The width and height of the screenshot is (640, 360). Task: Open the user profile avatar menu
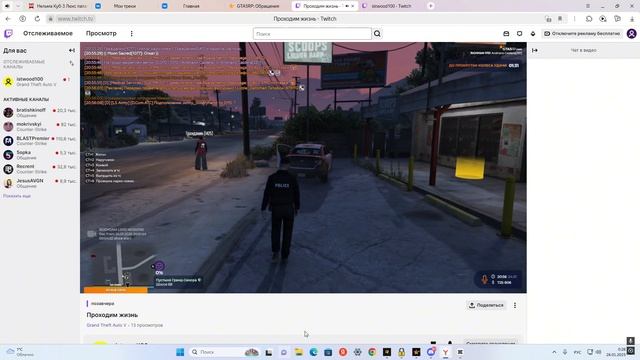click(631, 33)
